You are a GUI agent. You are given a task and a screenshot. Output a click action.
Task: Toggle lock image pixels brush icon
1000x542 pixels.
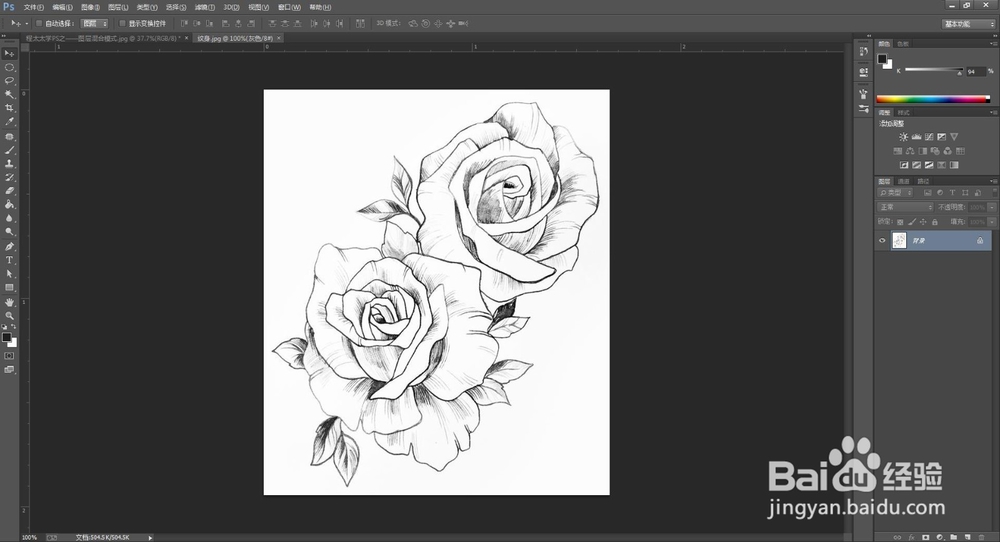point(912,222)
